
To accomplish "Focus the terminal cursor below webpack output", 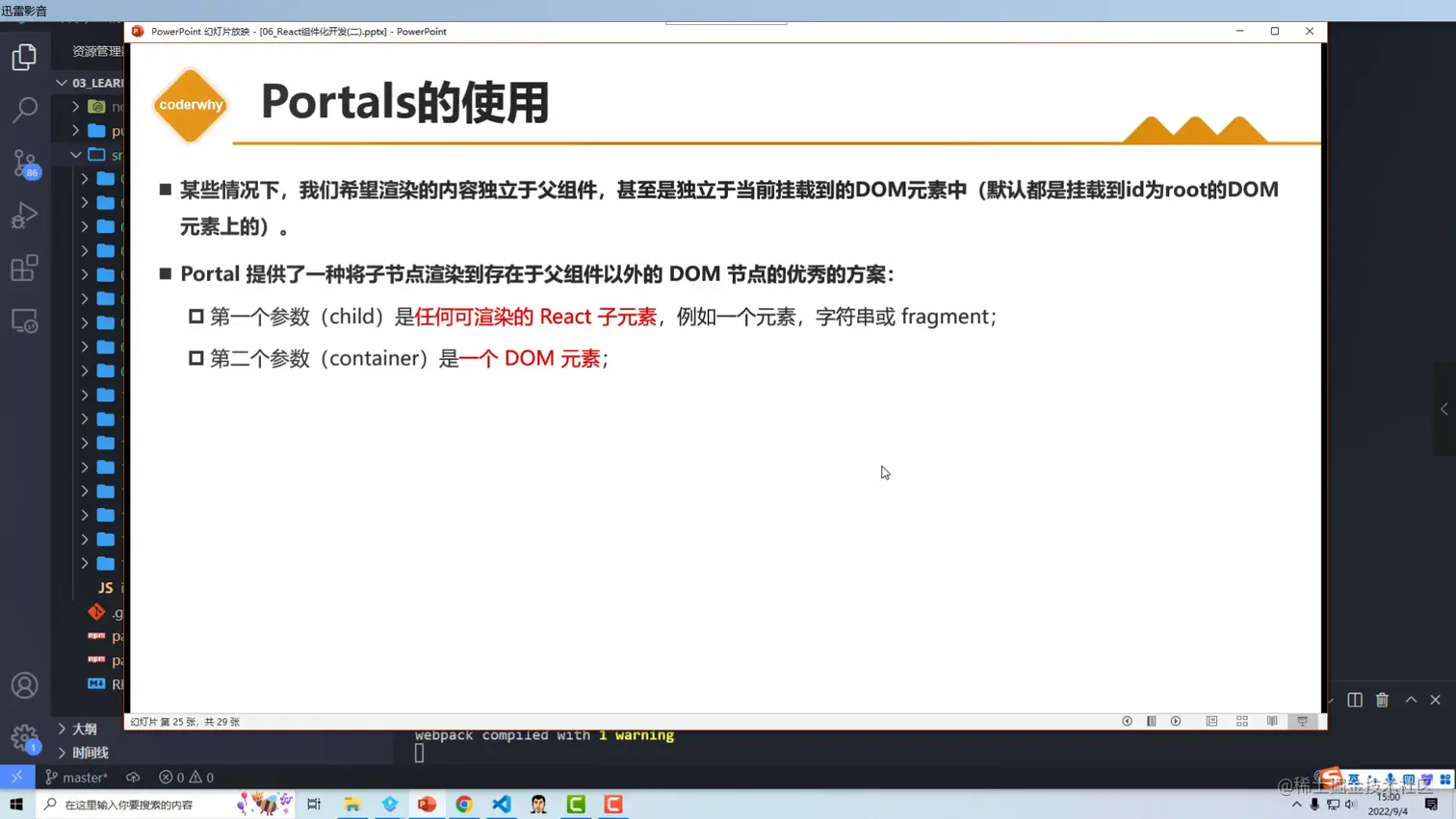I will pos(419,754).
